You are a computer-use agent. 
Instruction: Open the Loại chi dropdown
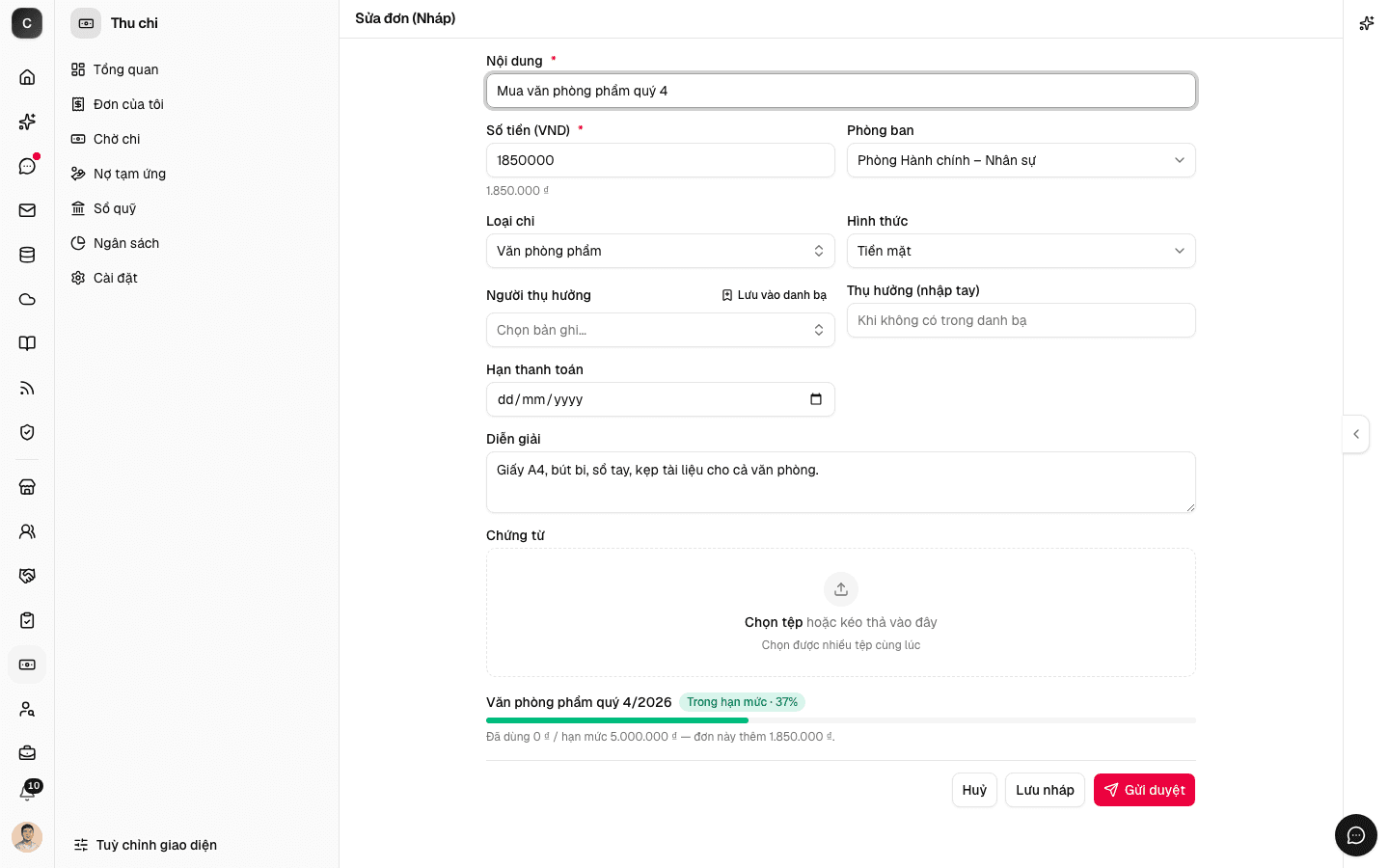tap(661, 251)
